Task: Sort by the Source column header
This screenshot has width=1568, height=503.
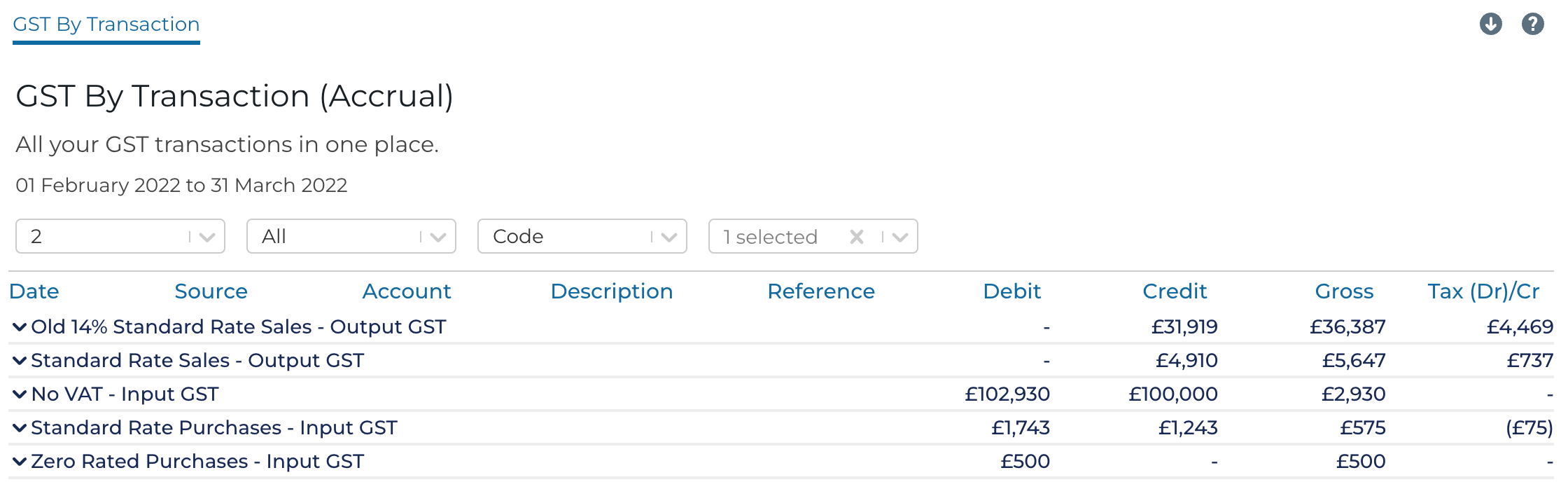Action: coord(211,291)
